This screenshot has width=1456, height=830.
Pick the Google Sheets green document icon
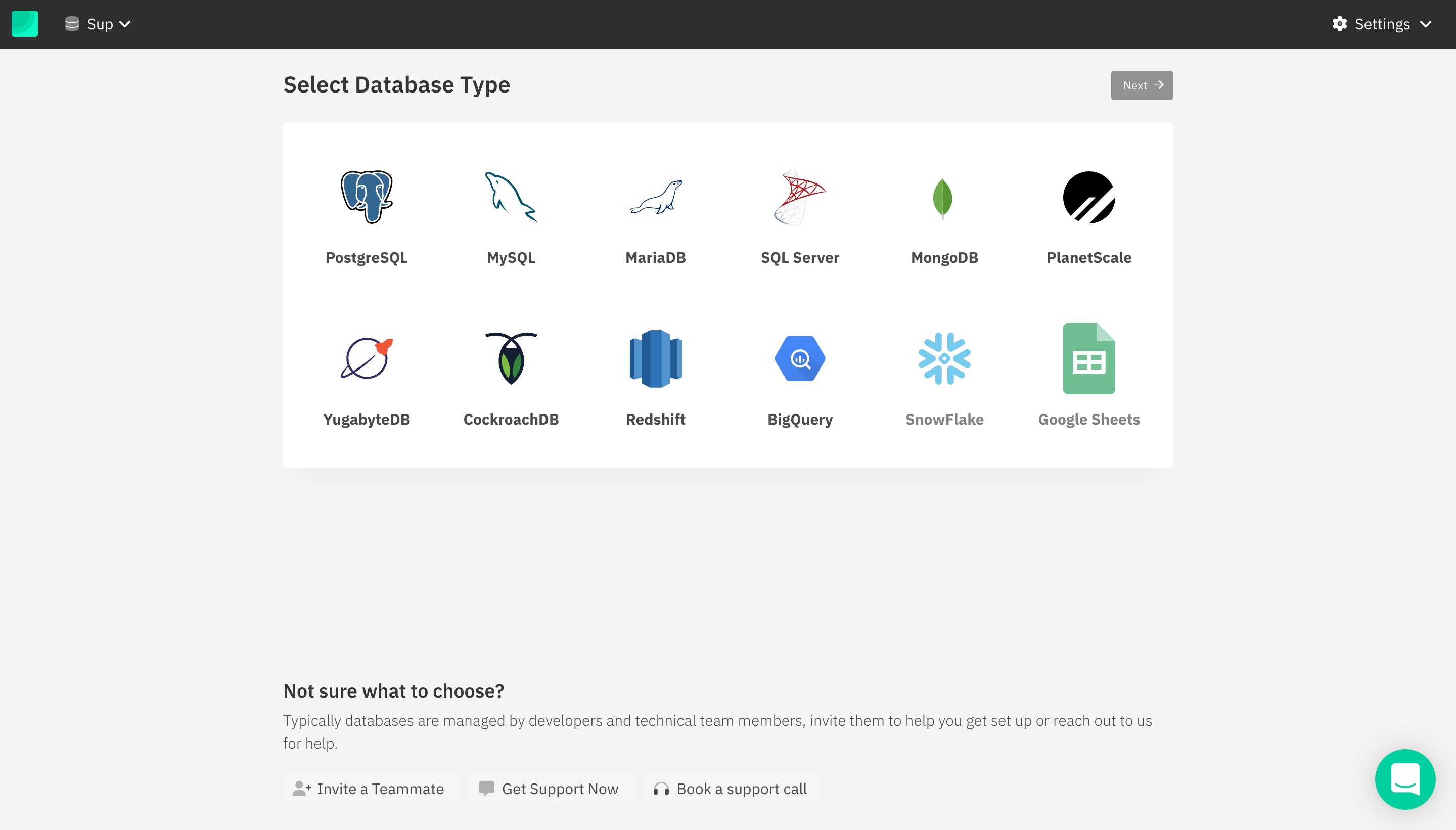[x=1089, y=358]
